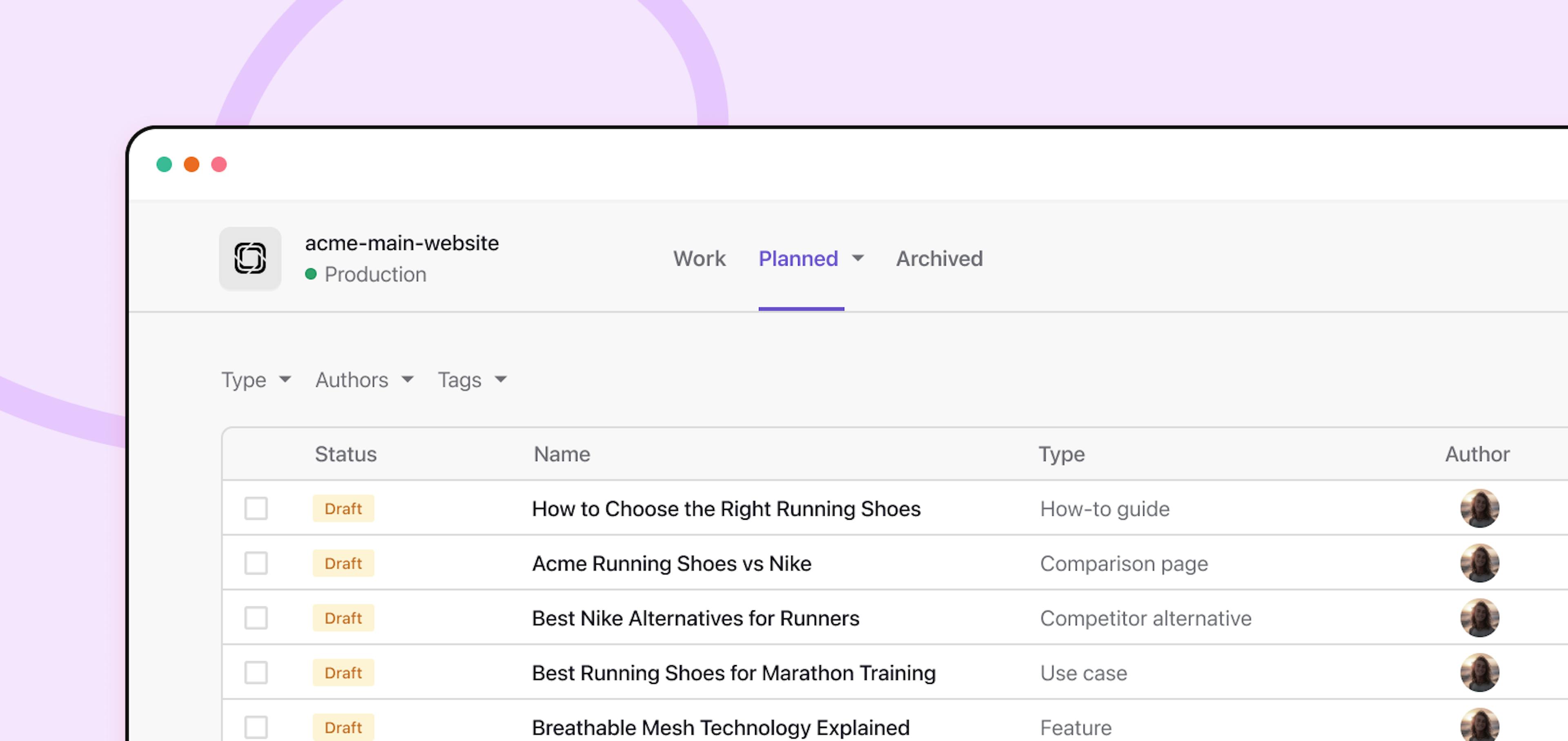This screenshot has width=1568, height=741.
Task: Click the author avatar for Running Shoes guide
Action: tap(1479, 509)
